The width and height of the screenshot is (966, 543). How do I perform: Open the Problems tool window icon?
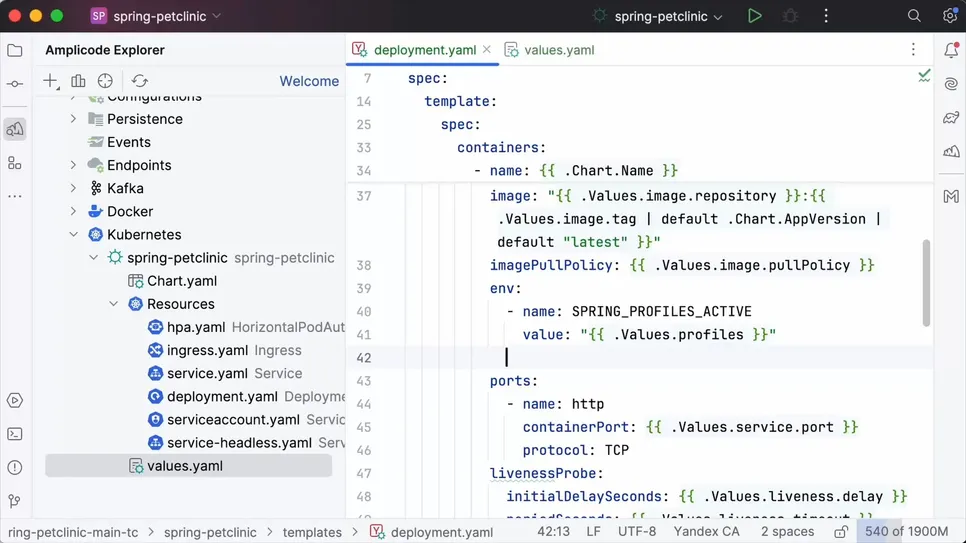15,468
